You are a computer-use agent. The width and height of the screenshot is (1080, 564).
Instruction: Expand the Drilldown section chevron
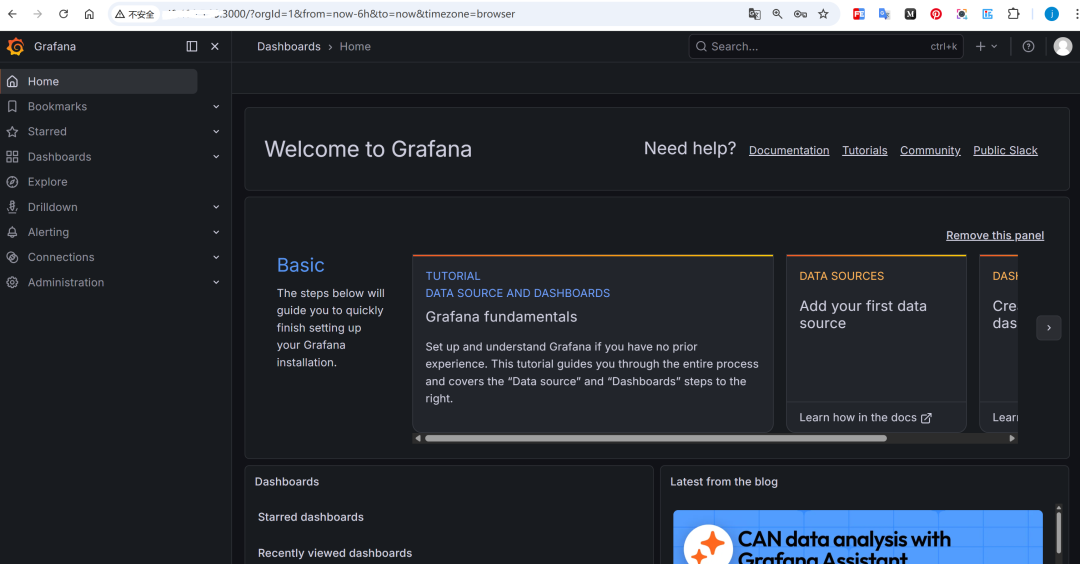coord(216,207)
